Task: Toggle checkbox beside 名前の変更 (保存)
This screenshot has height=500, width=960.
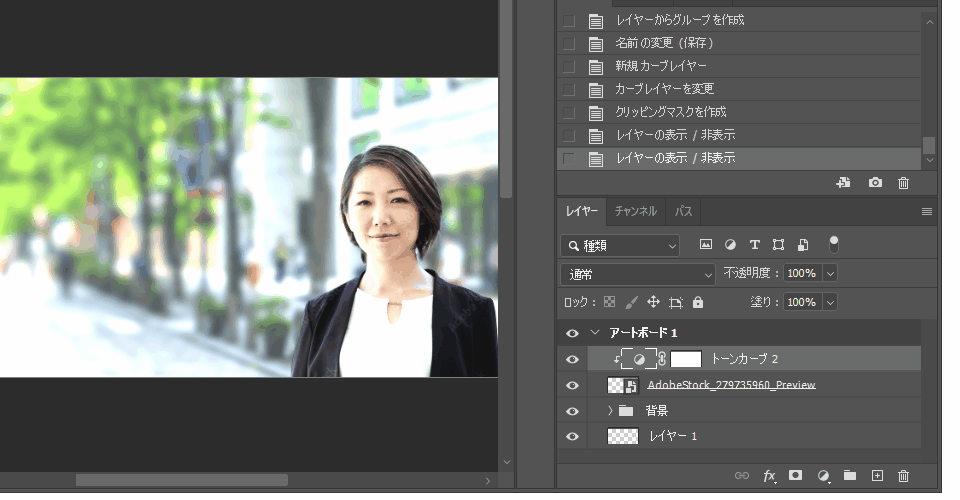Action: coord(569,43)
